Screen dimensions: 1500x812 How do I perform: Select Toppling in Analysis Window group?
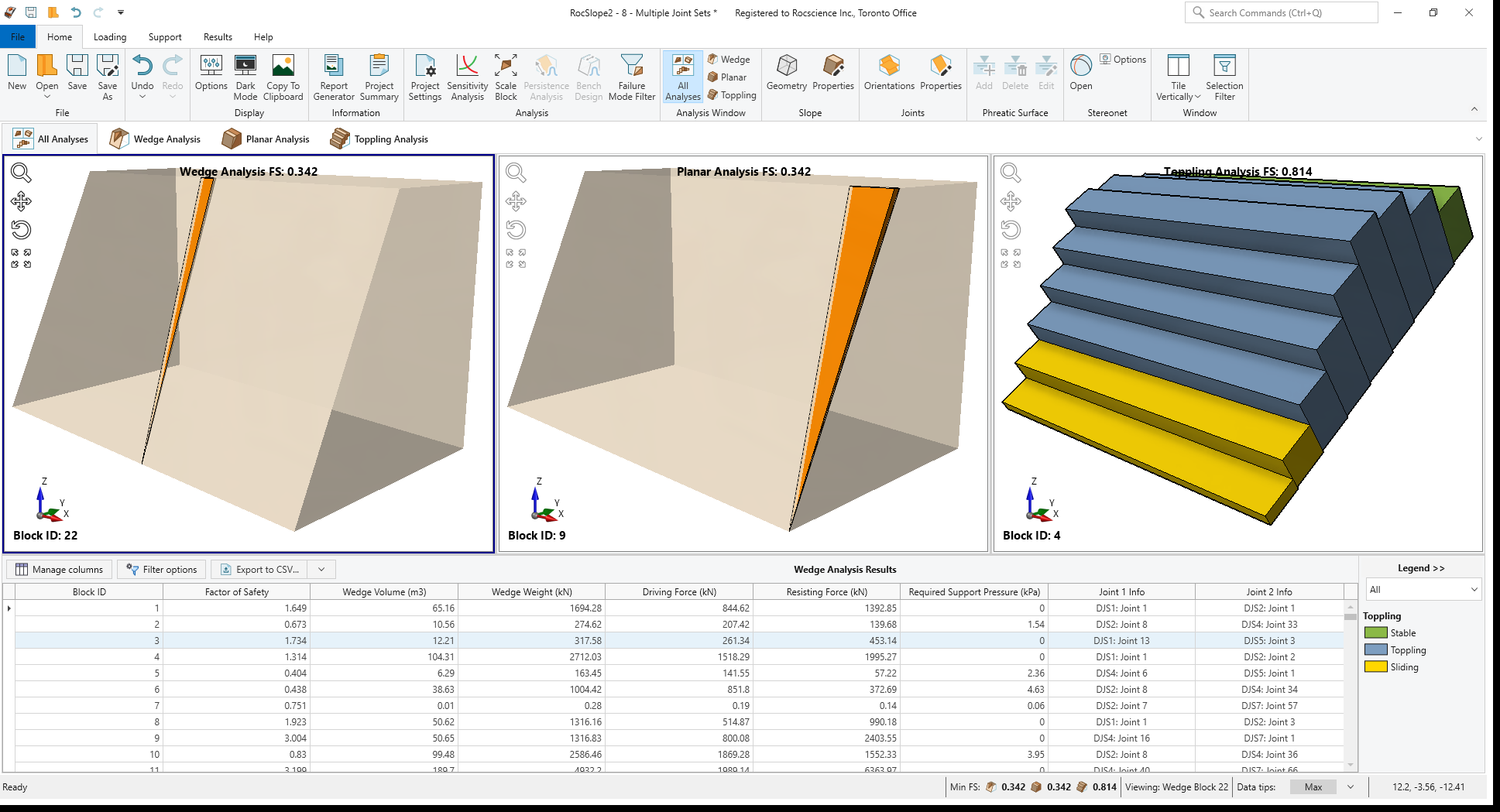point(732,95)
